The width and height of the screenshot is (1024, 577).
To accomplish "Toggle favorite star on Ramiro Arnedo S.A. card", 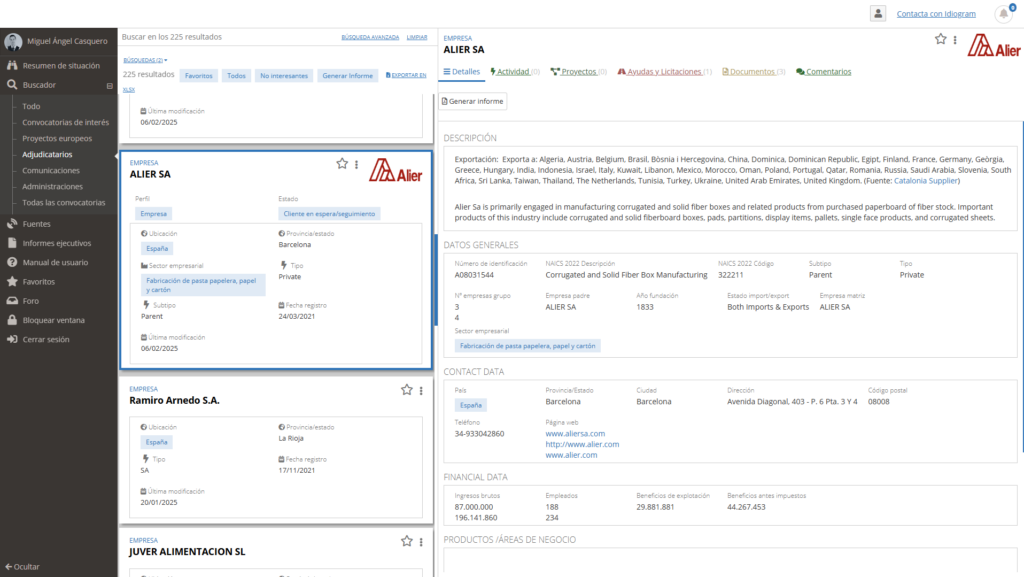I will tap(407, 390).
